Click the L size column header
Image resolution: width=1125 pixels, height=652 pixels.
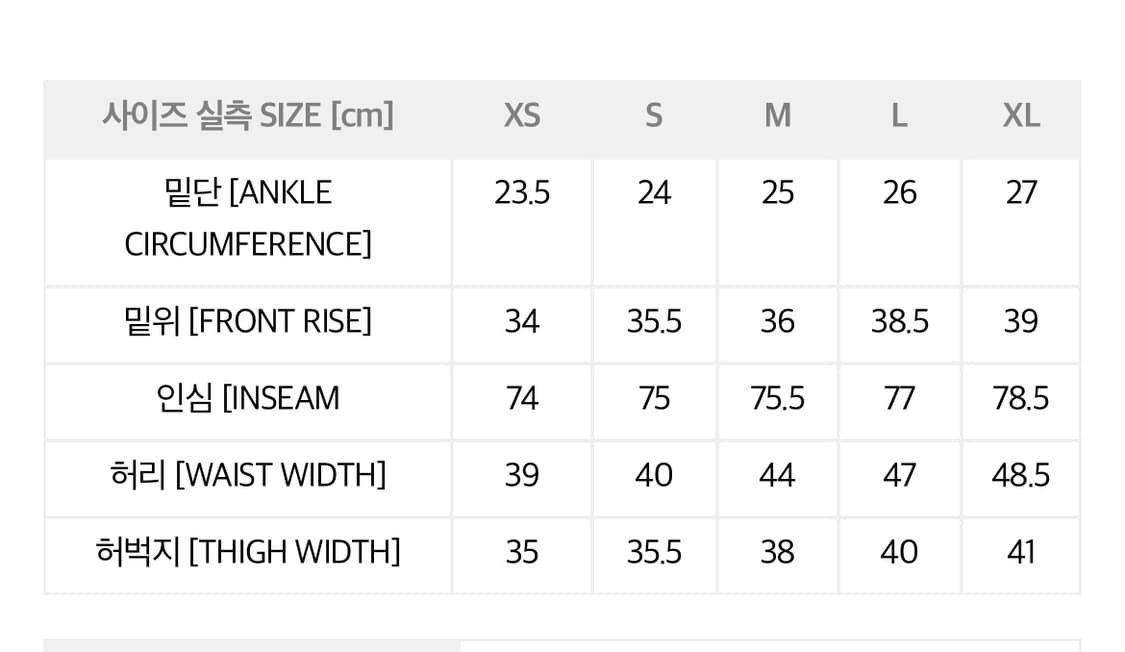click(899, 116)
